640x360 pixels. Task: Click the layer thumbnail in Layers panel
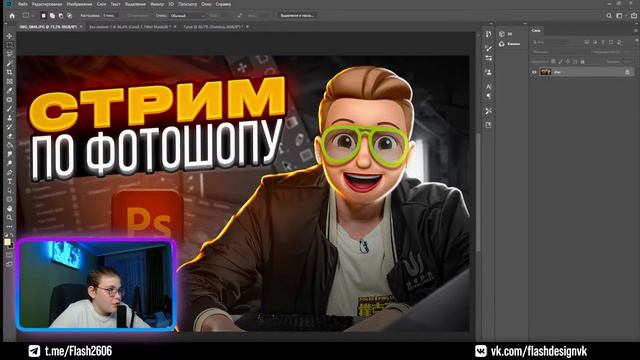click(x=545, y=72)
